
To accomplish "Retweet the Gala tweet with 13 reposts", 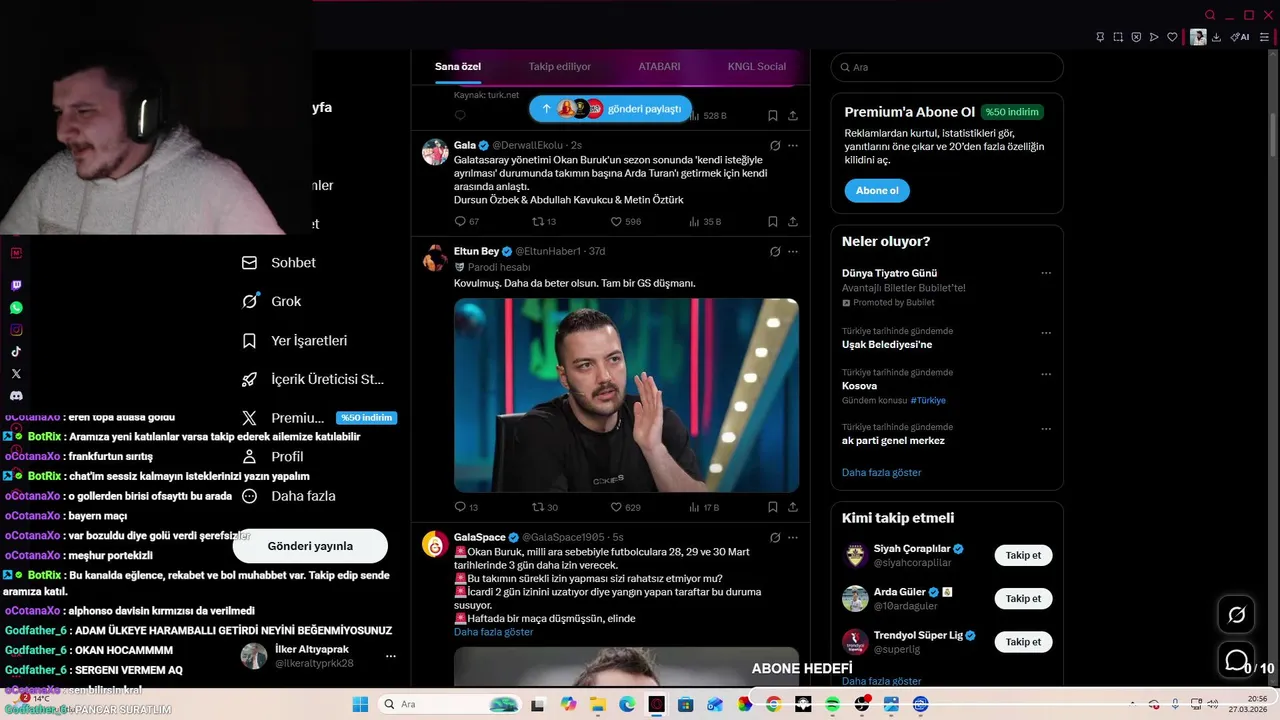I will click(544, 222).
